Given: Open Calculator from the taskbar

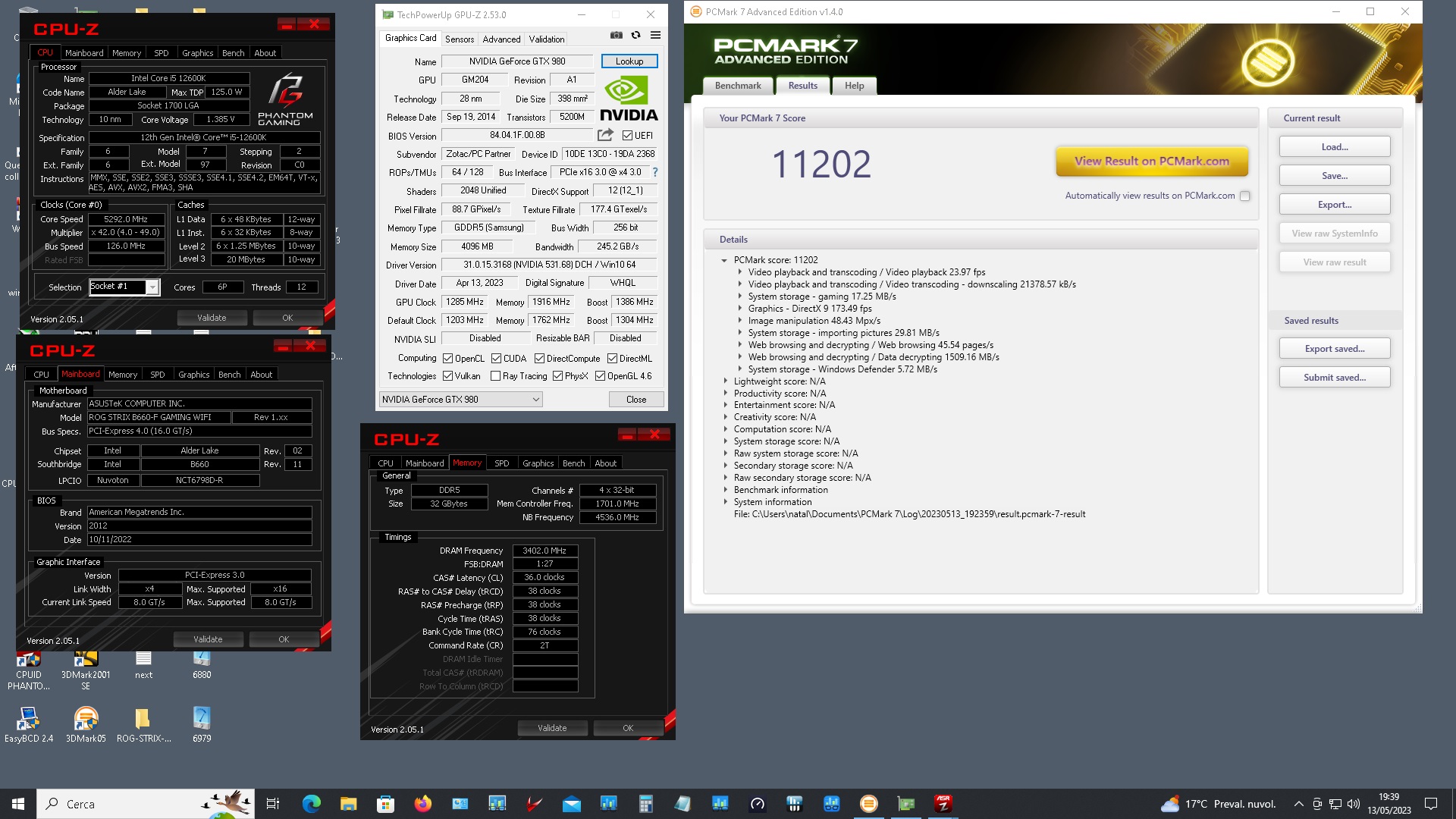Looking at the screenshot, I should (646, 804).
